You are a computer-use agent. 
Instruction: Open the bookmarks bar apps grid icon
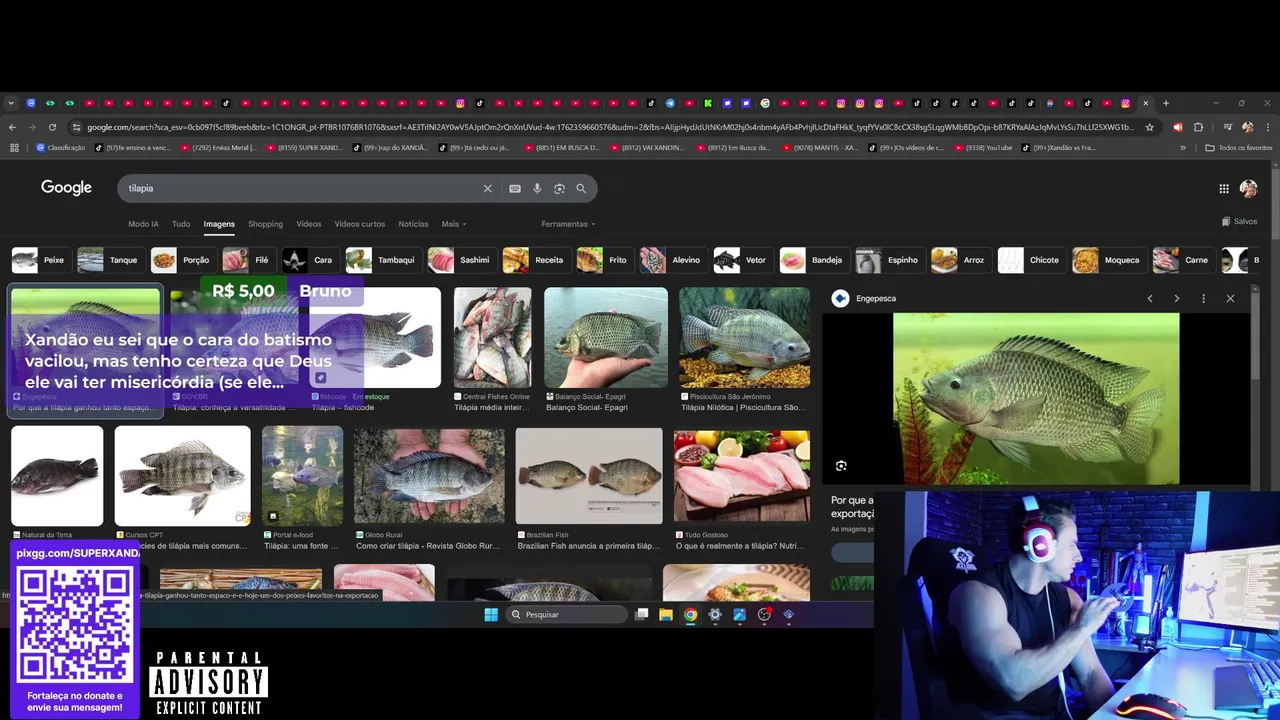coord(14,147)
